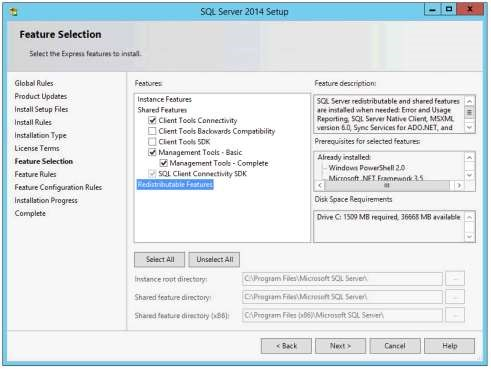Viewport: 491px width, 369px height.
Task: Click the down arrow in the Disk Space Requirements scrollbar
Action: (x=469, y=237)
